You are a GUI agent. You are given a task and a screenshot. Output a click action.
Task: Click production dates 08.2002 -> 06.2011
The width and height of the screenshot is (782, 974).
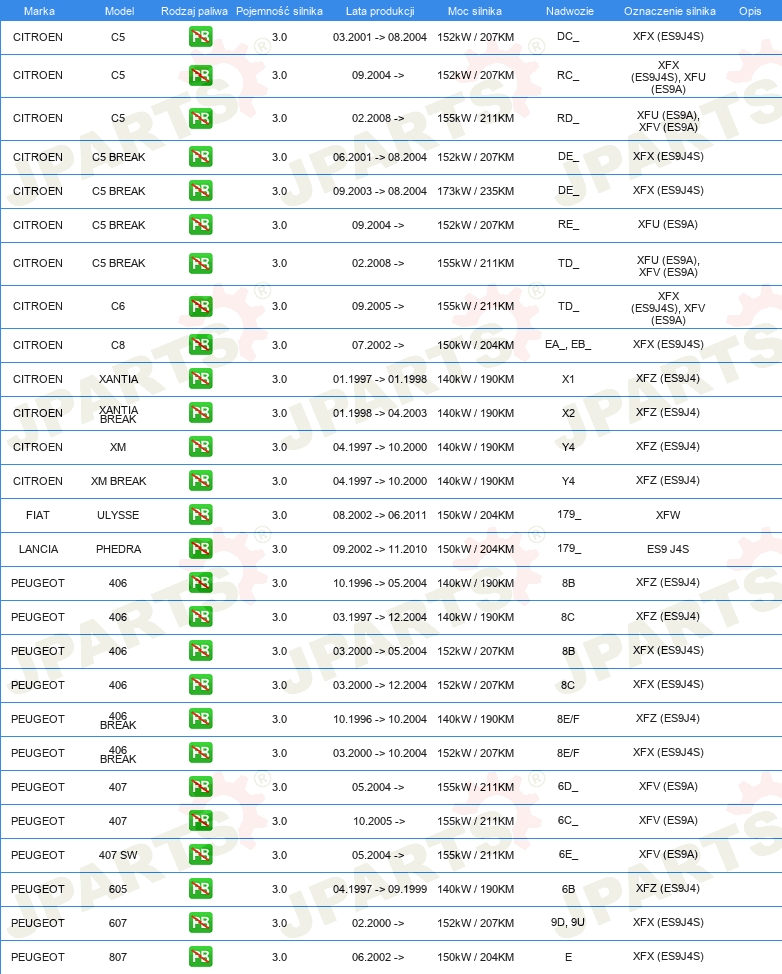pos(380,515)
